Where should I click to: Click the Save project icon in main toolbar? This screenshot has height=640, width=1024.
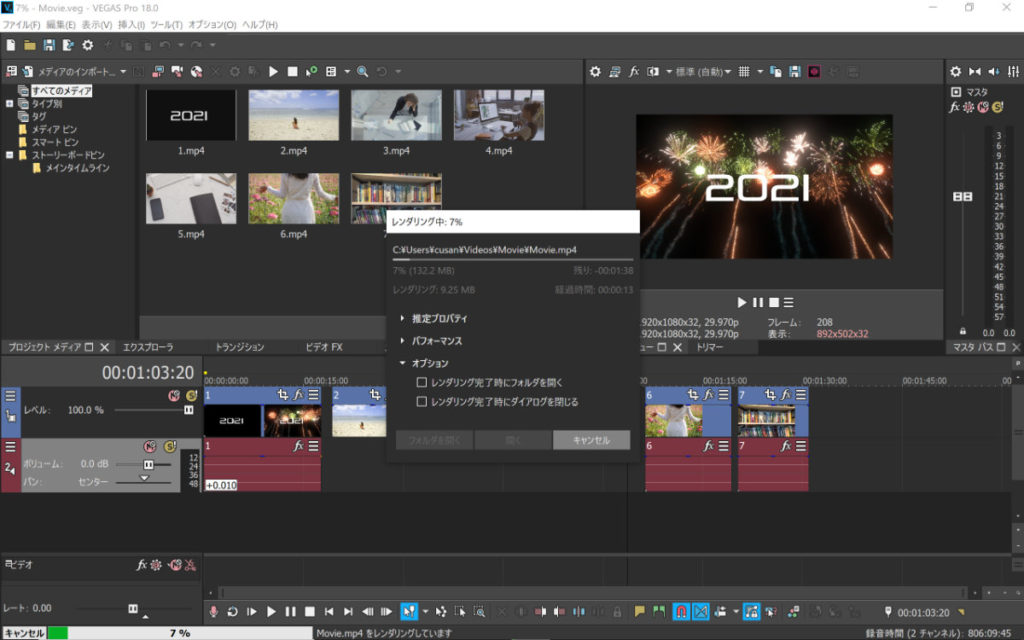(49, 45)
